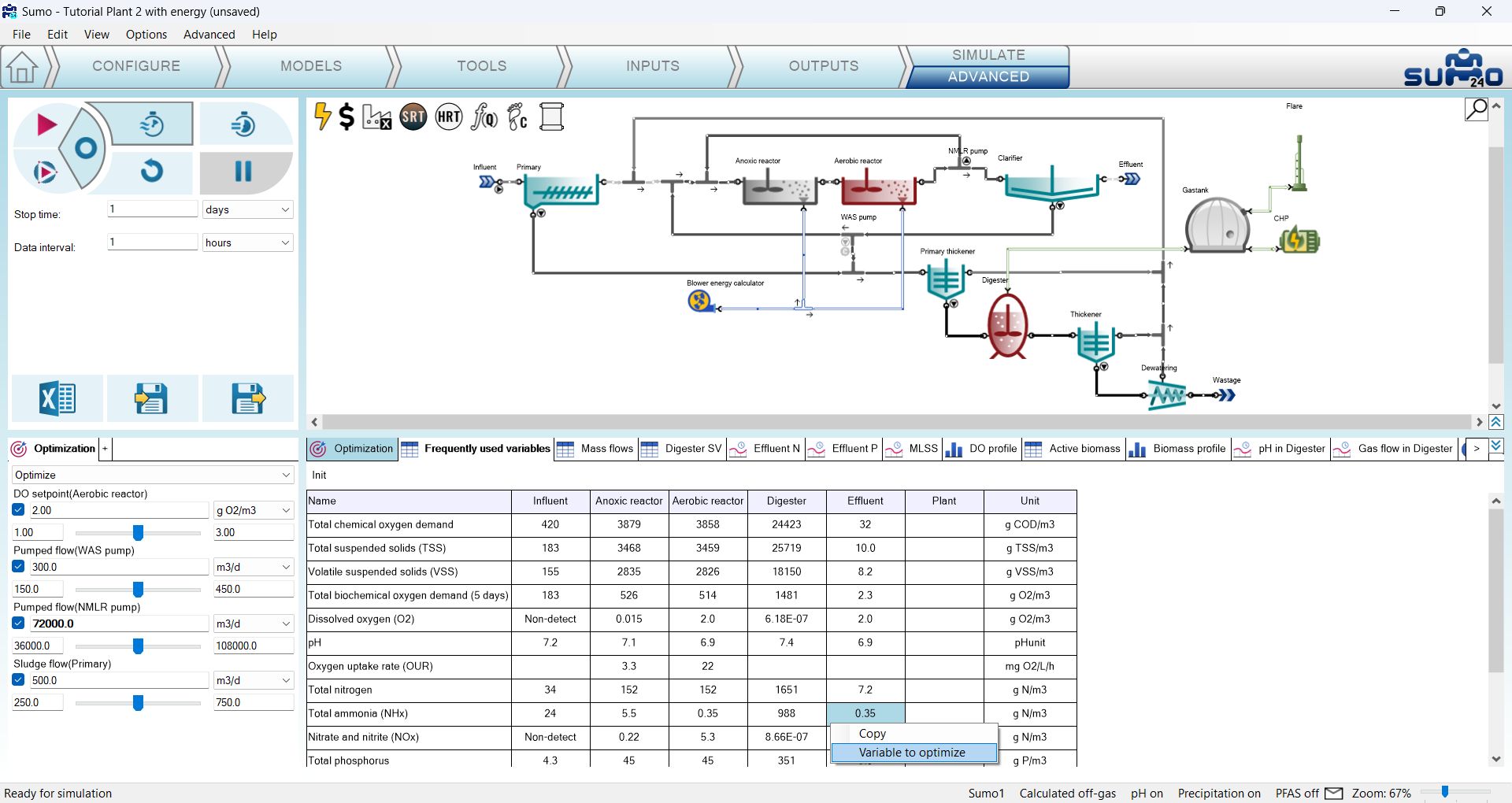Screen dimensions: 1512x803
Task: Click the reactor tank toolbar icon
Action: pyautogui.click(x=552, y=117)
